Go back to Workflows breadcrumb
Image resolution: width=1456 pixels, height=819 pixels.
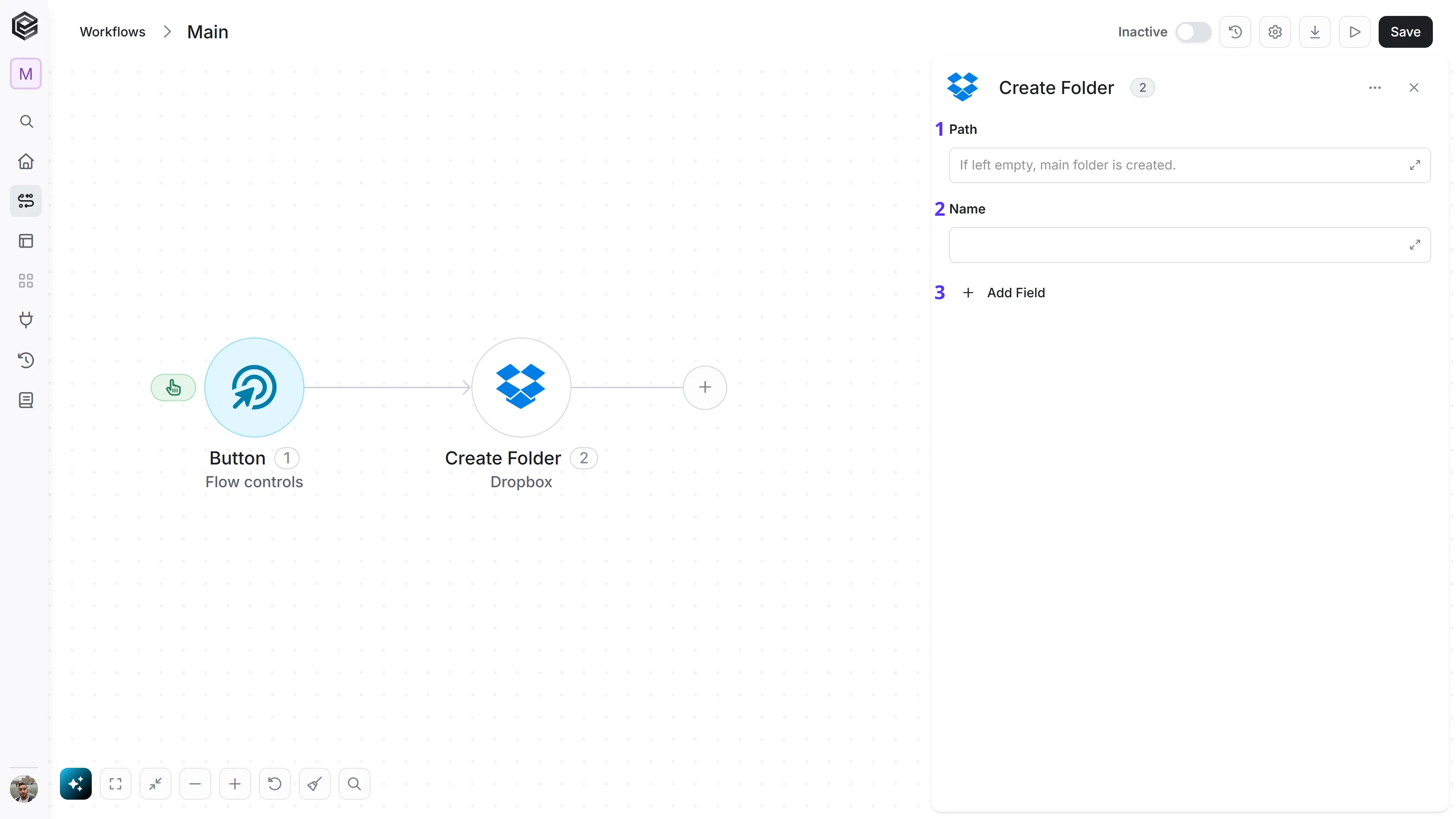click(x=113, y=31)
